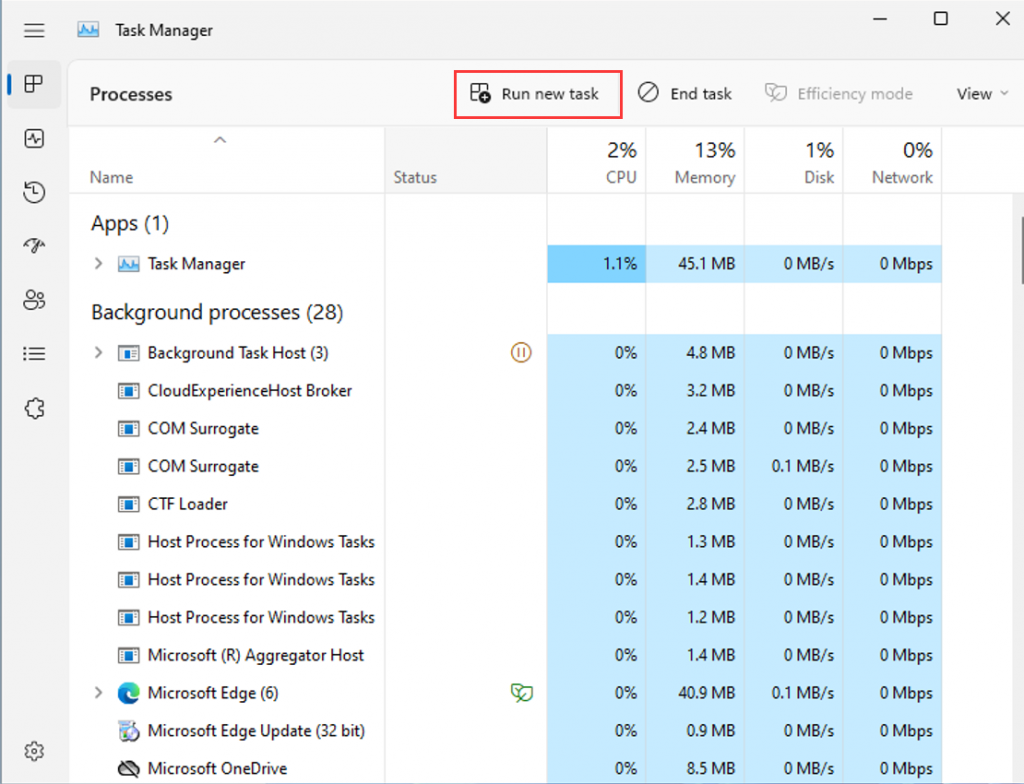This screenshot has width=1024, height=784.
Task: Select the Services sidebar icon
Action: [34, 408]
